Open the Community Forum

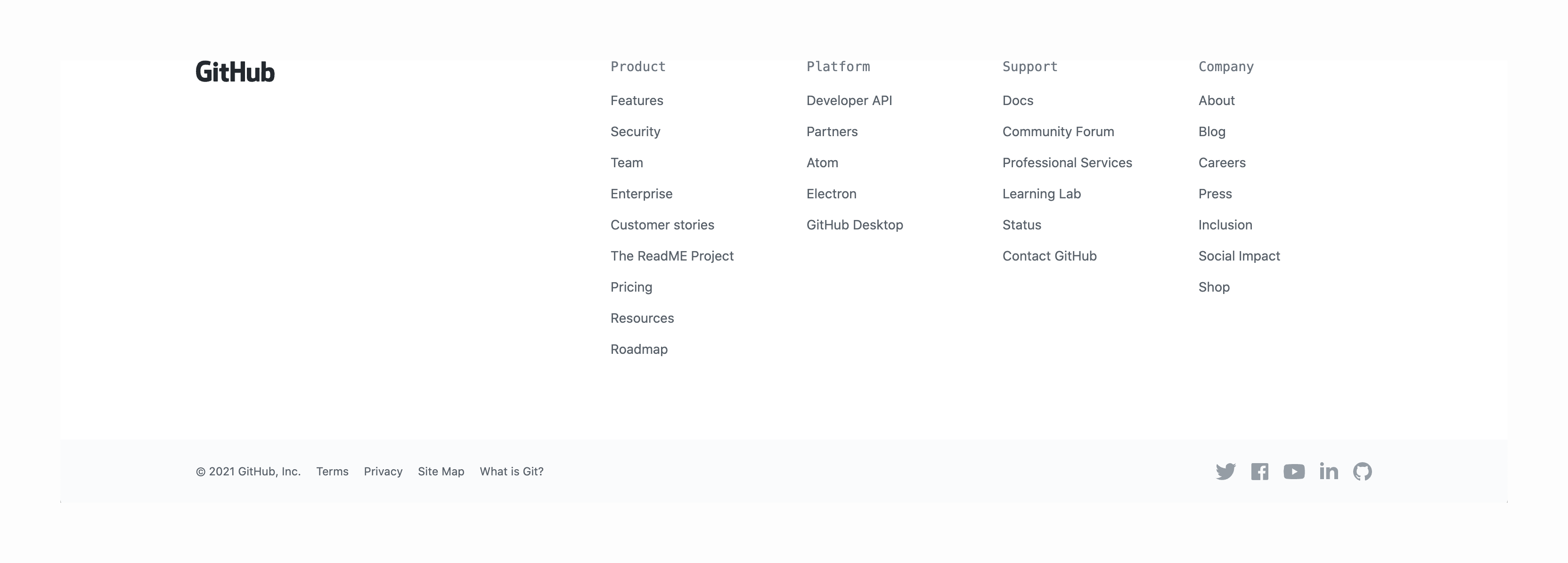1058,131
